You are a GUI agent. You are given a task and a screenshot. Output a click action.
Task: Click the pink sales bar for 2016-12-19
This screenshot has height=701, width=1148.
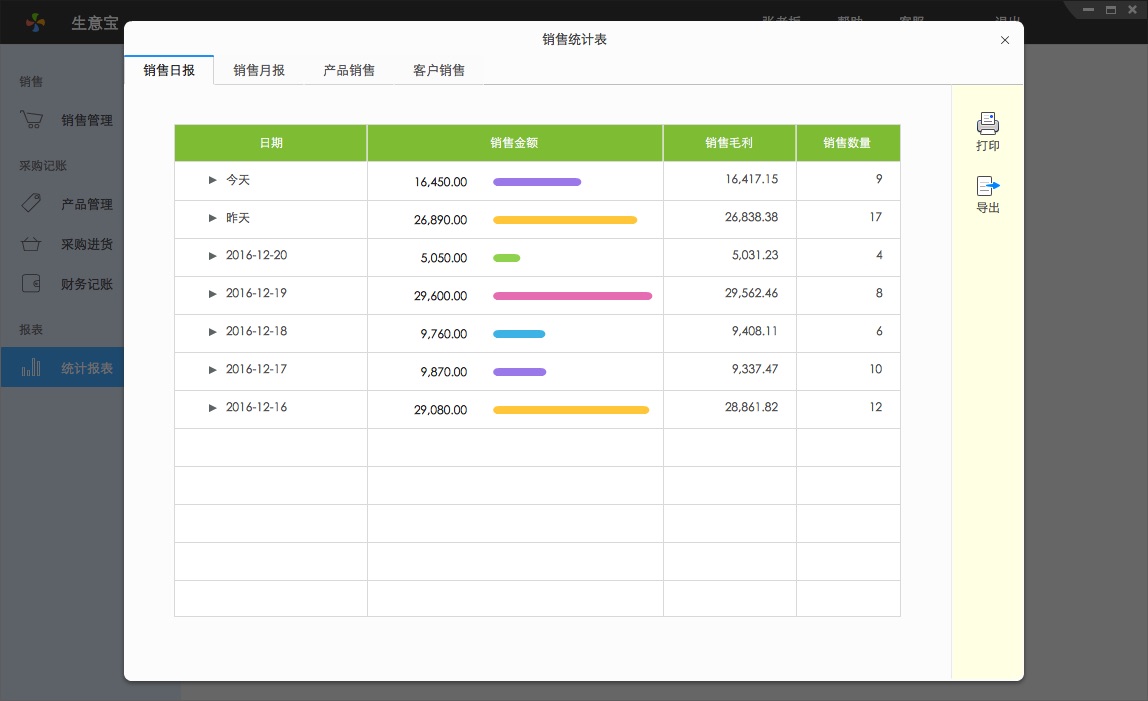572,296
